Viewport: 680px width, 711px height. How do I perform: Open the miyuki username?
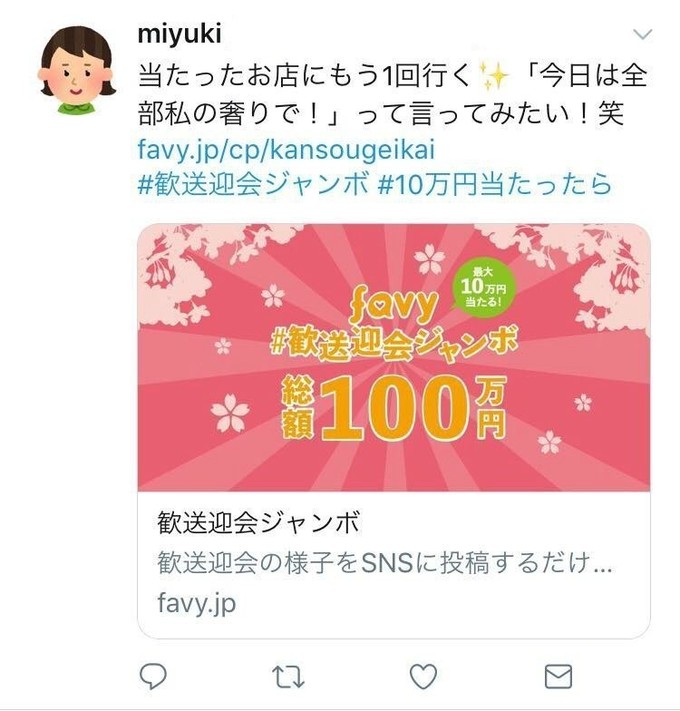(x=180, y=34)
